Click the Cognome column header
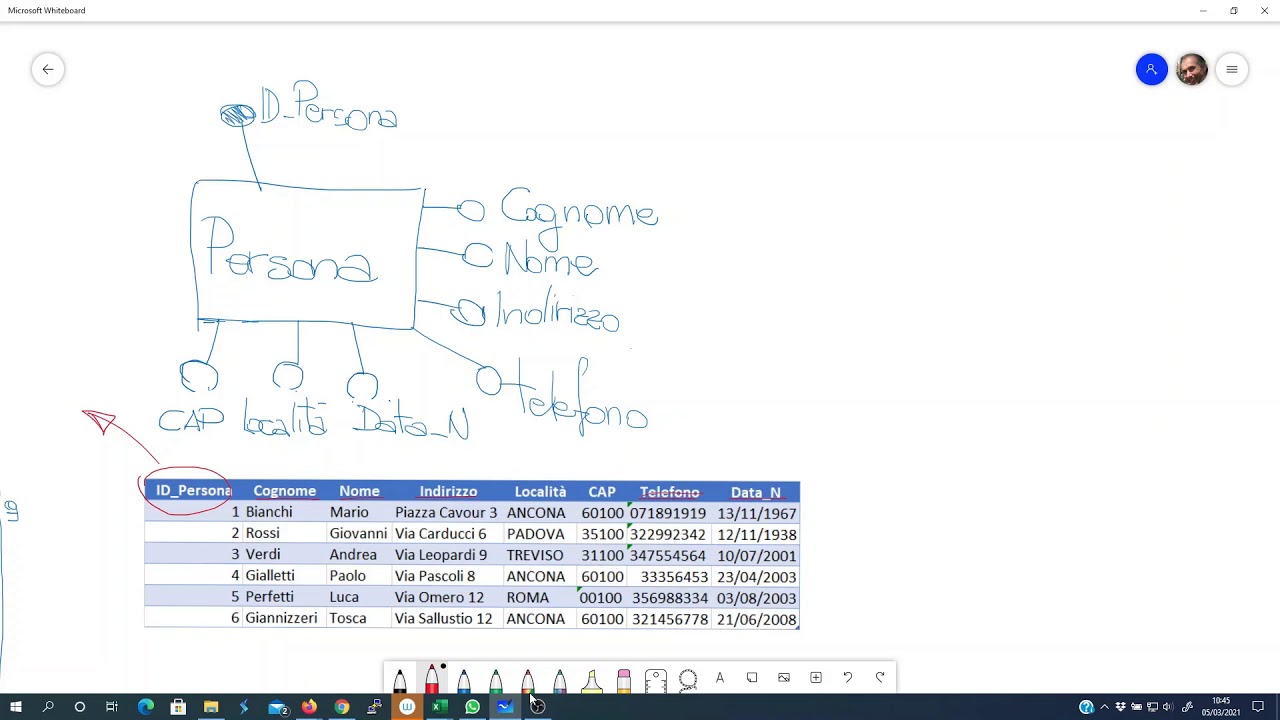The height and width of the screenshot is (720, 1280). [284, 491]
